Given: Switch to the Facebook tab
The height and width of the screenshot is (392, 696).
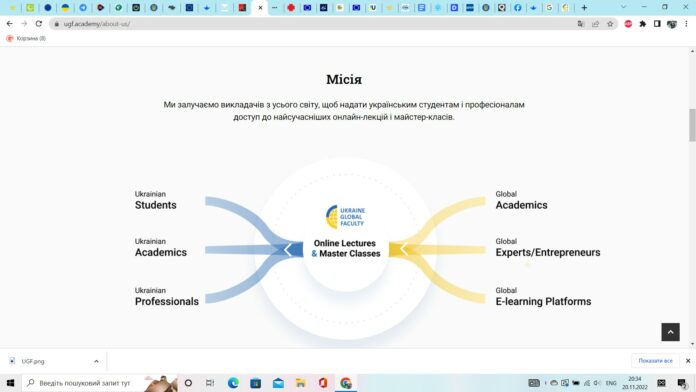Looking at the screenshot, I should pyautogui.click(x=518, y=8).
